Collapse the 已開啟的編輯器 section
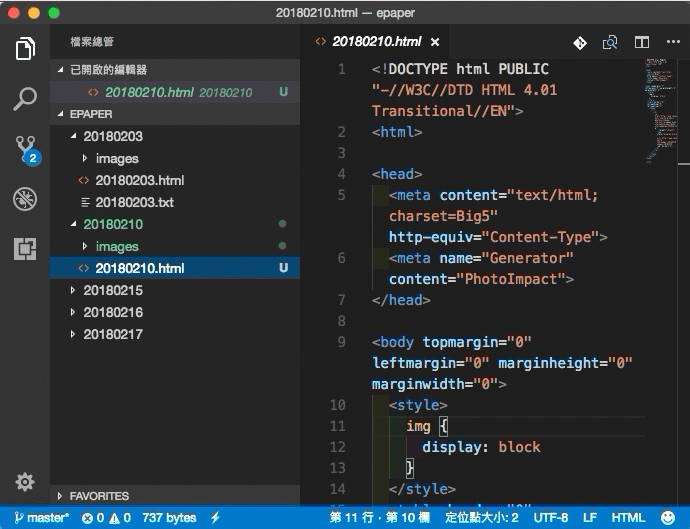 click(x=175, y=70)
